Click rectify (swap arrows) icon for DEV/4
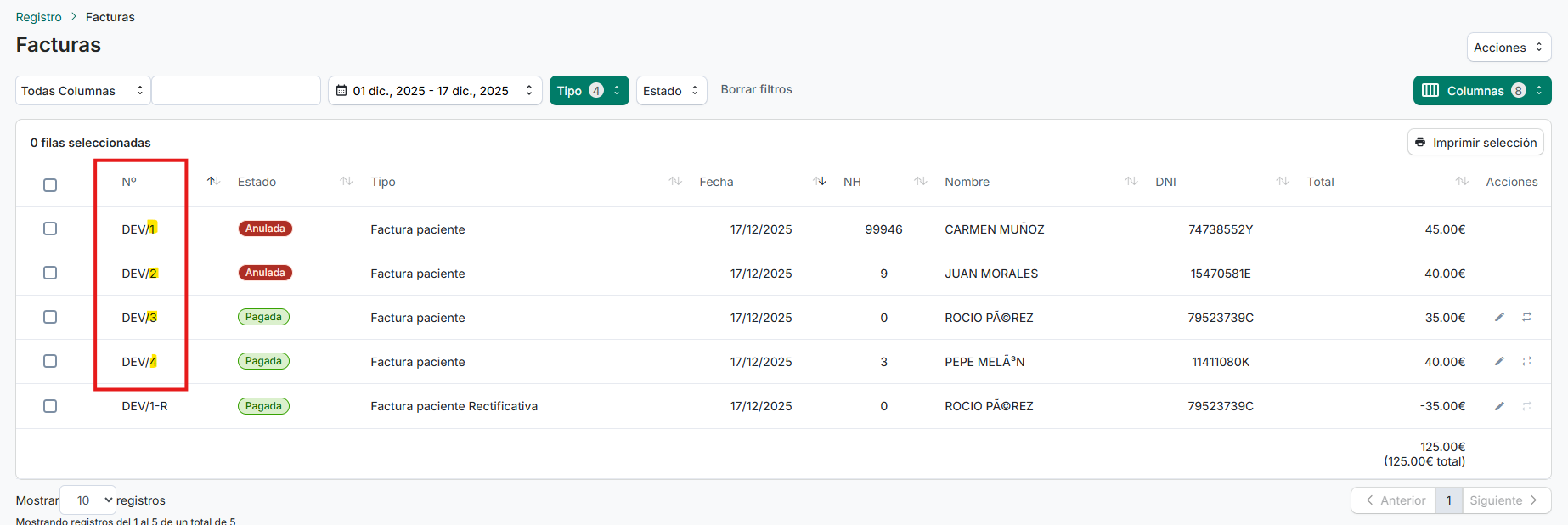 (x=1526, y=361)
